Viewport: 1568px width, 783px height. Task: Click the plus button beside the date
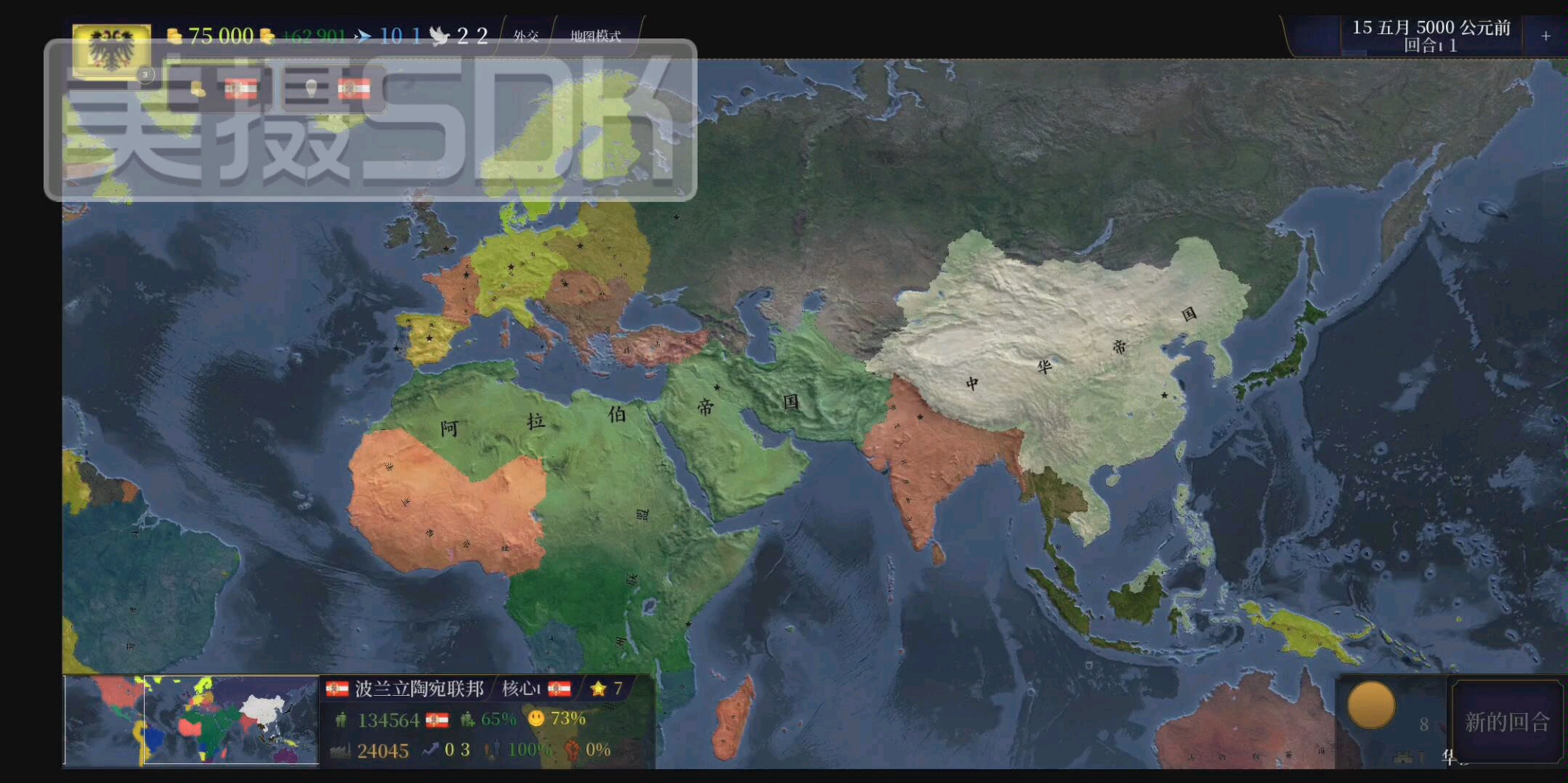(x=1545, y=36)
